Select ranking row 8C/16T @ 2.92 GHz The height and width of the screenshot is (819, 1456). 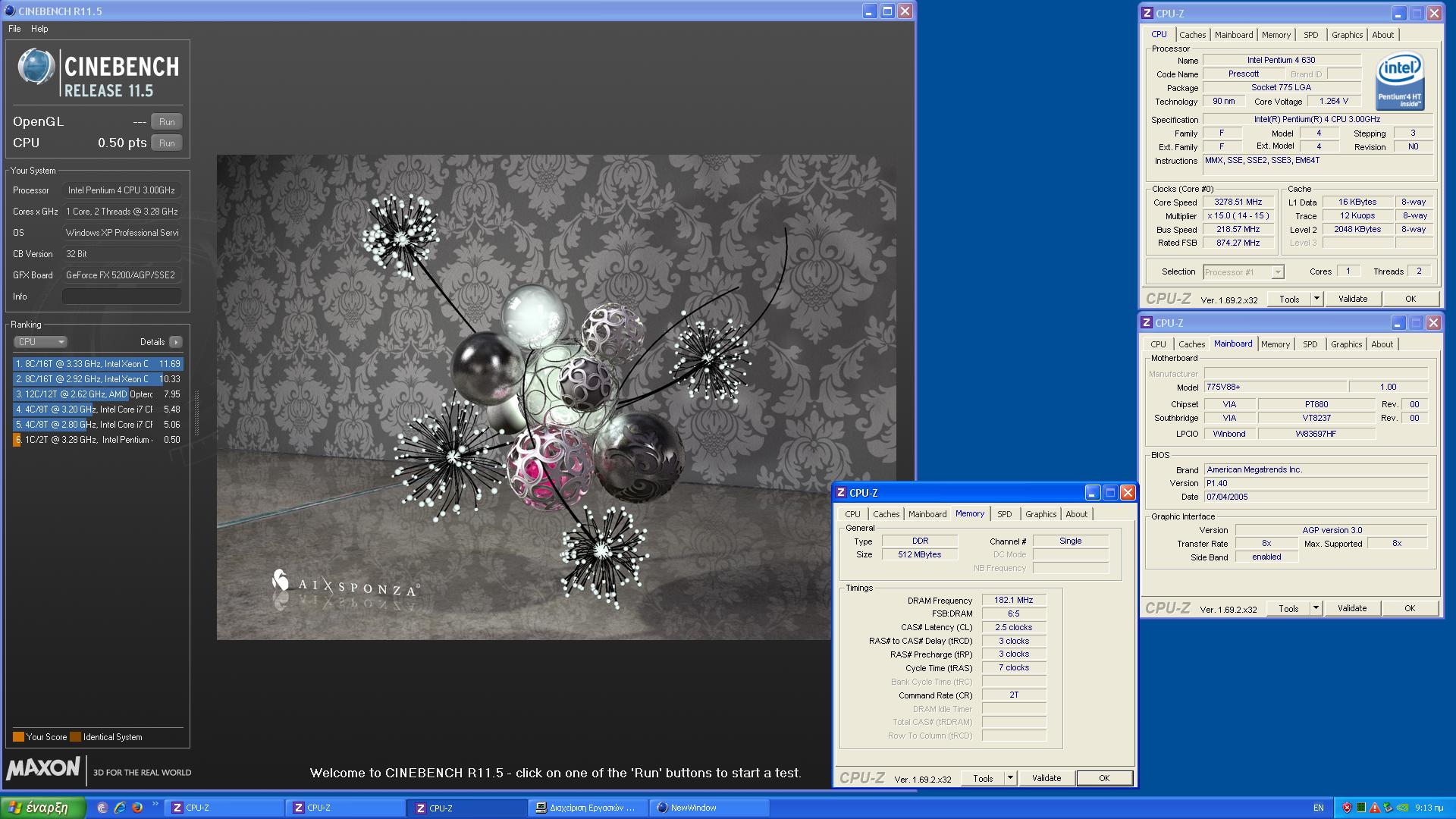[x=98, y=379]
